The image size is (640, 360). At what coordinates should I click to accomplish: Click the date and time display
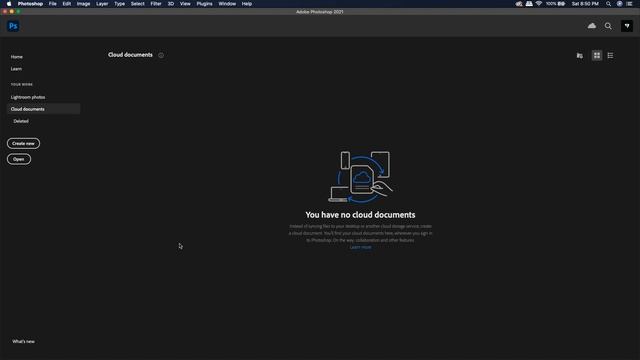pos(585,4)
